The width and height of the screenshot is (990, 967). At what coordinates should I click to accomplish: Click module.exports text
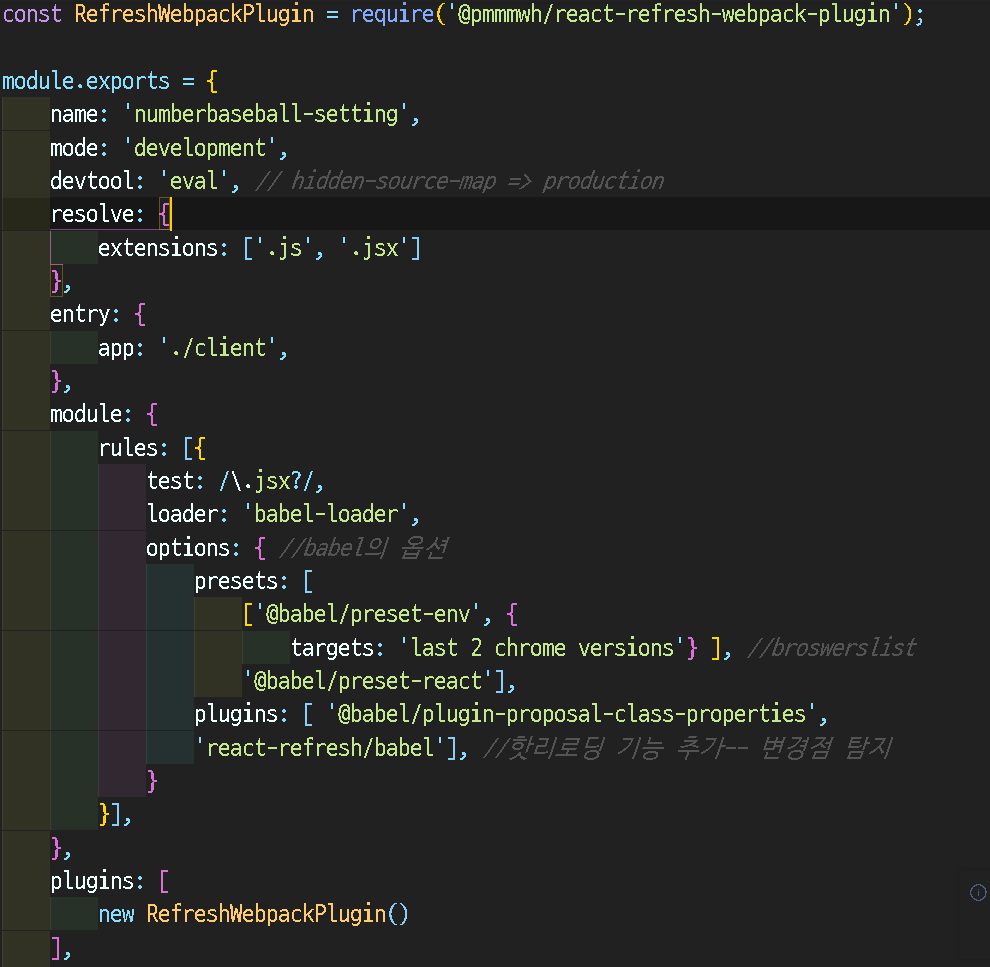[86, 81]
